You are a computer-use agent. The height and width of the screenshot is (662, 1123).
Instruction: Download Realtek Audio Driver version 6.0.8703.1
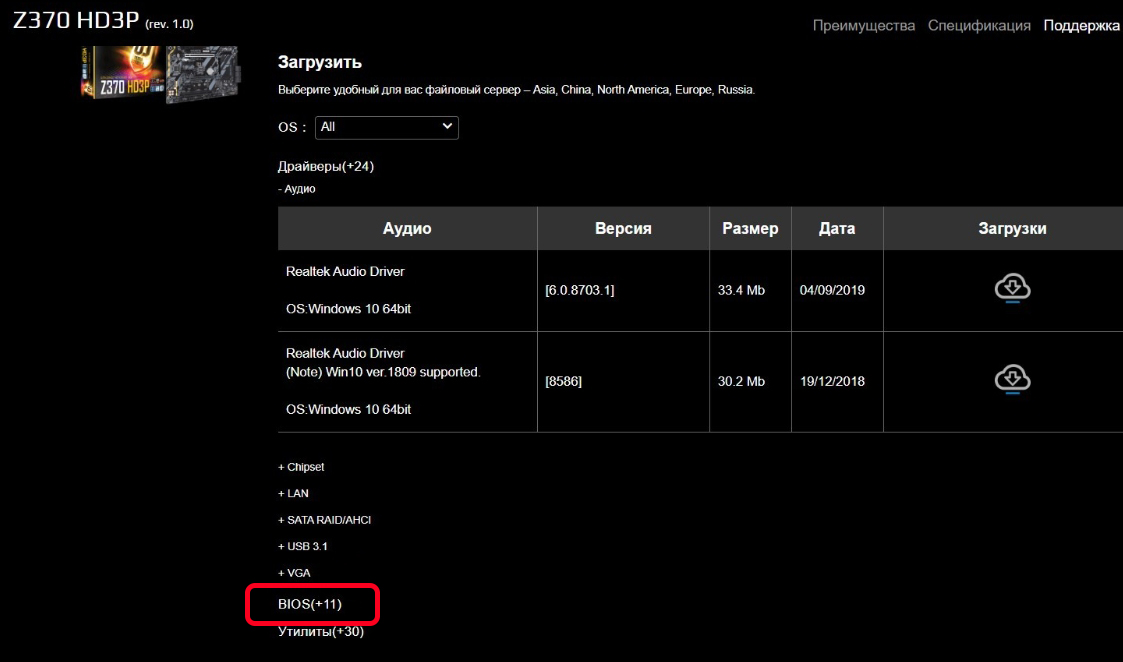[1012, 289]
